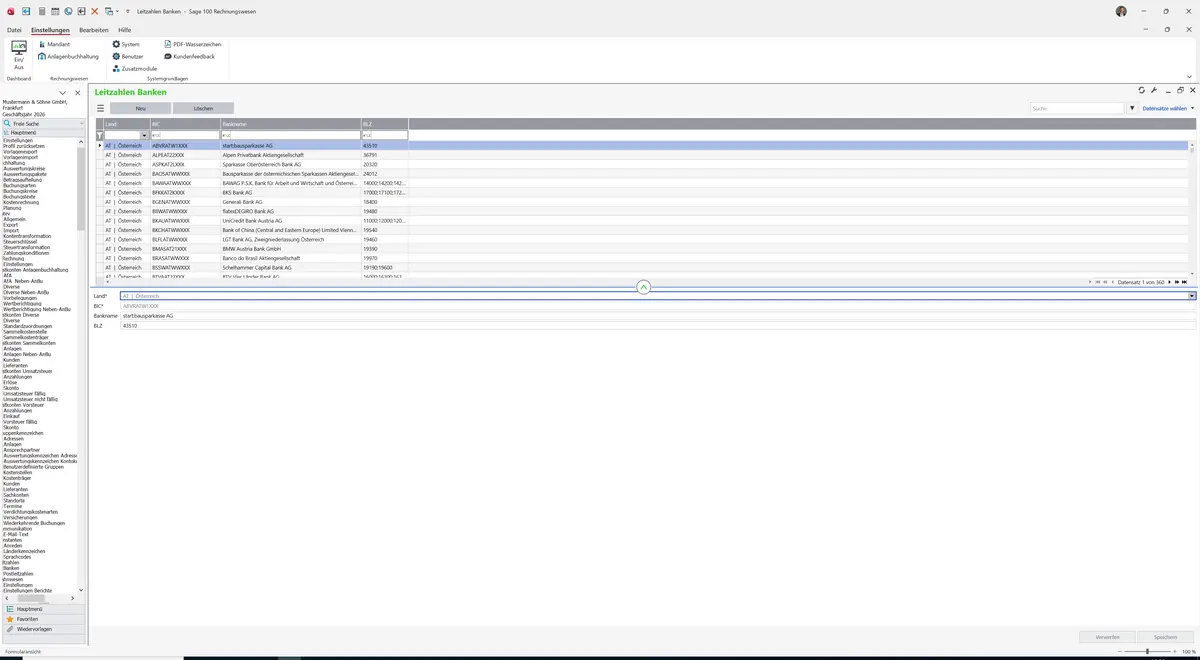Open the Bearbeiten ribbon tab

(x=94, y=30)
